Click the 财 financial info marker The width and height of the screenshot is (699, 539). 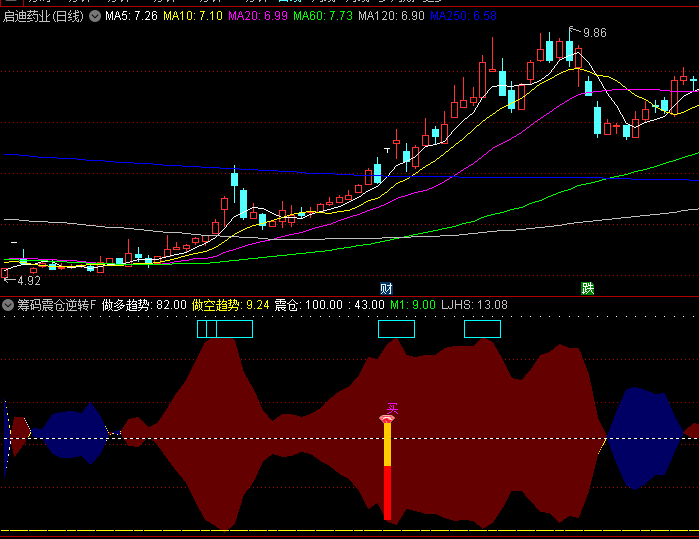click(x=386, y=288)
